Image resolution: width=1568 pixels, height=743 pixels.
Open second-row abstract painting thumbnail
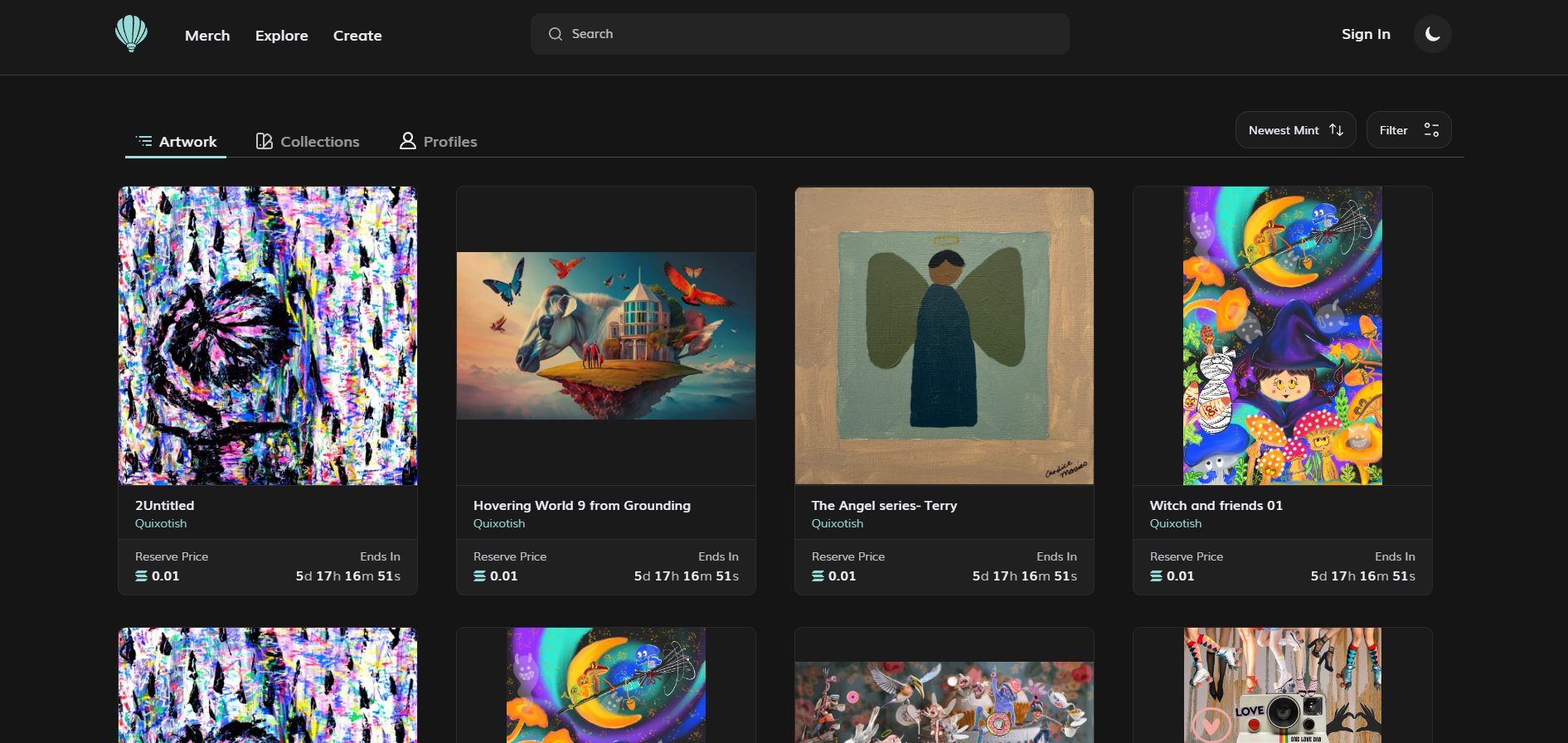(x=268, y=685)
